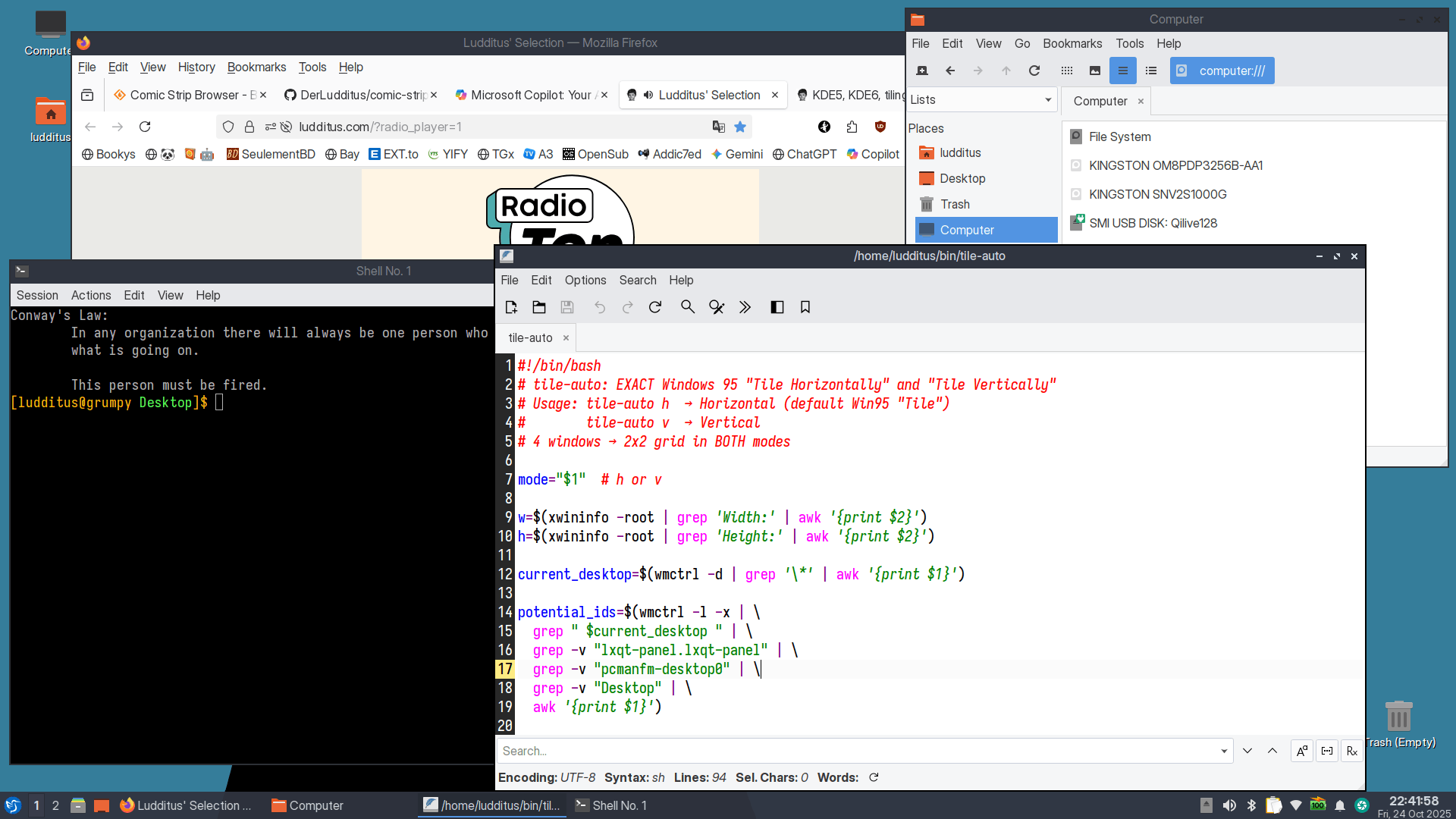This screenshot has width=1456, height=819.
Task: Create a new document in text editor
Action: (511, 307)
